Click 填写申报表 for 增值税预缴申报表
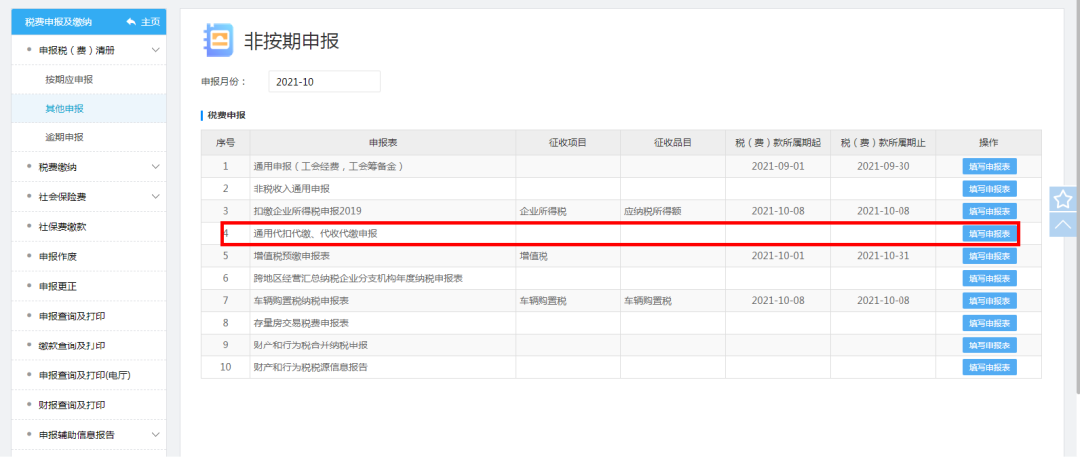This screenshot has width=1080, height=458. 989,256
